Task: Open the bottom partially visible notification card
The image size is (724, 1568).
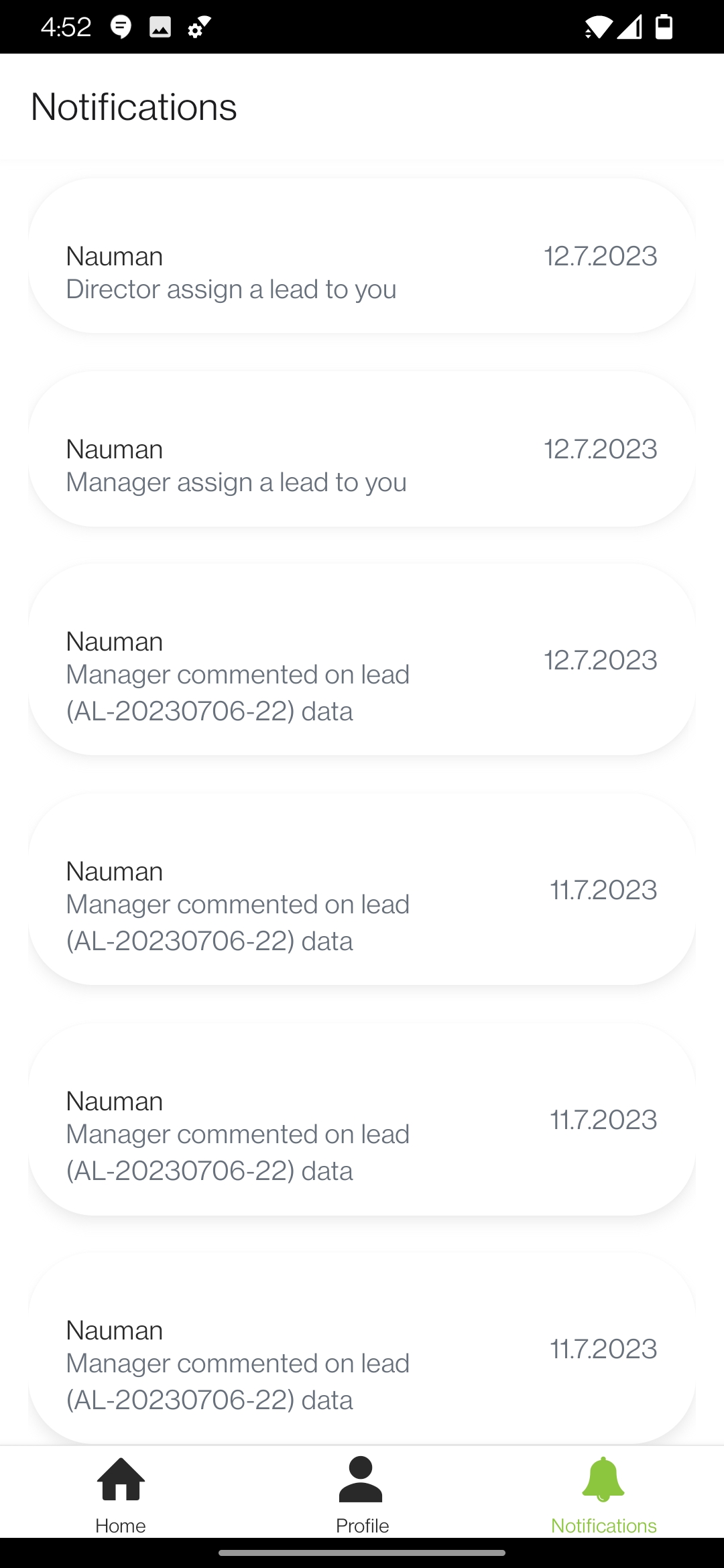Action: pyautogui.click(x=361, y=1348)
